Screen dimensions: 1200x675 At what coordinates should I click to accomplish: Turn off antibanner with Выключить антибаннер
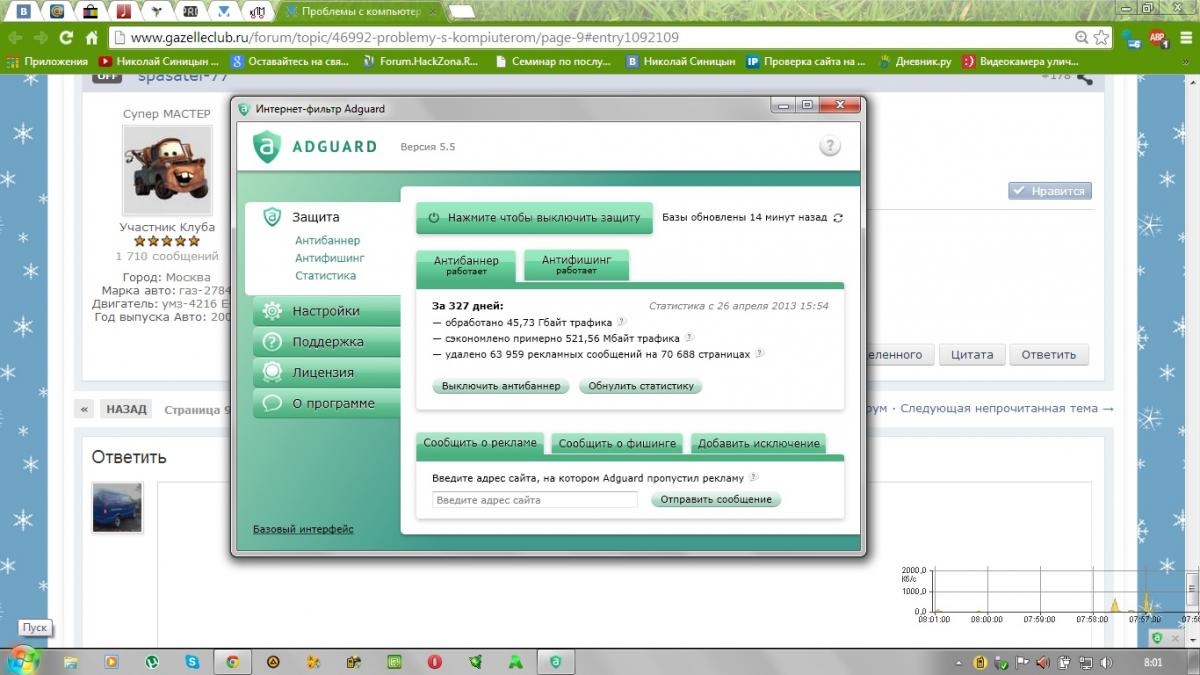point(502,386)
